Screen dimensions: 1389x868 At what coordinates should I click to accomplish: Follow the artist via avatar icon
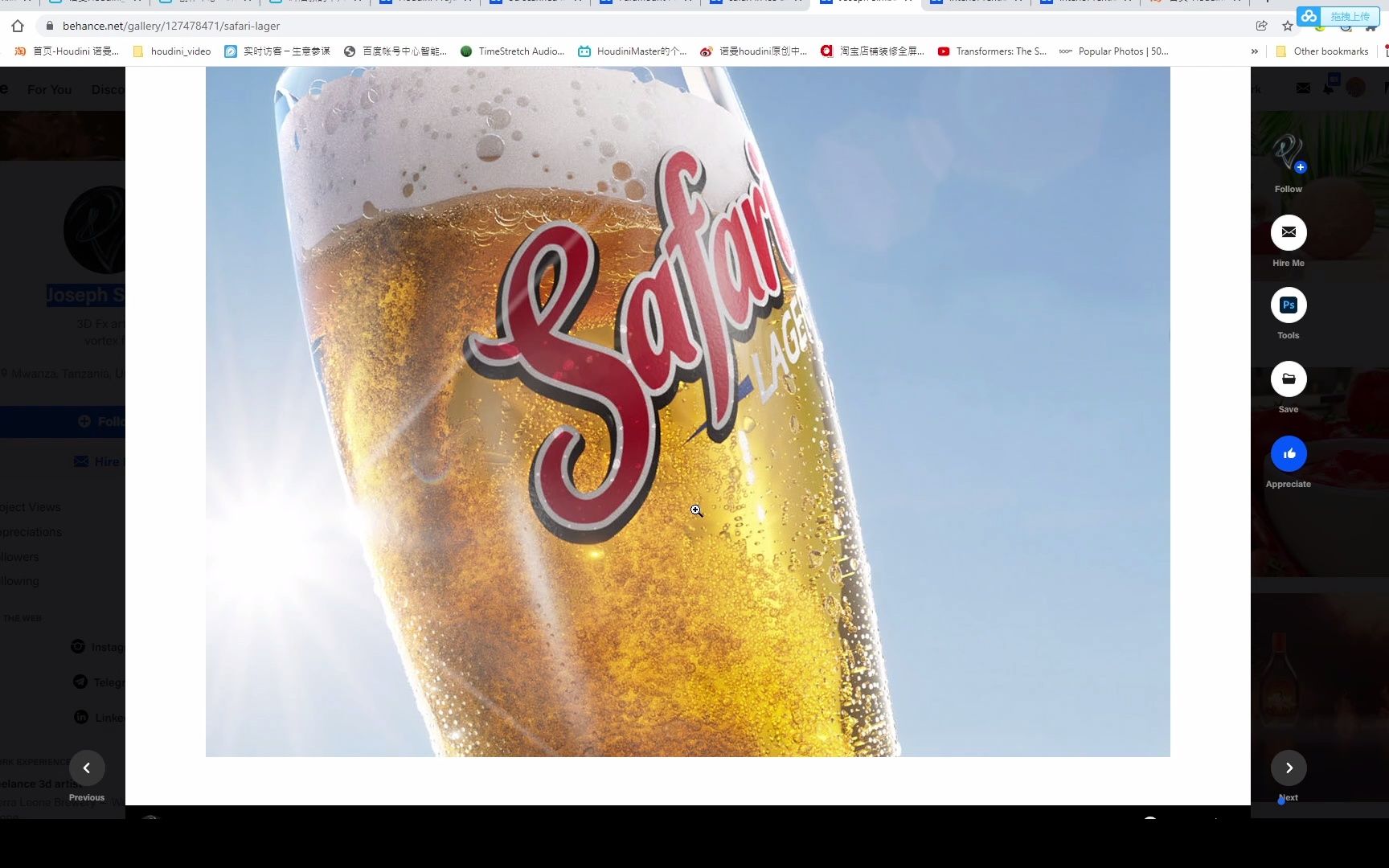(x=1289, y=153)
